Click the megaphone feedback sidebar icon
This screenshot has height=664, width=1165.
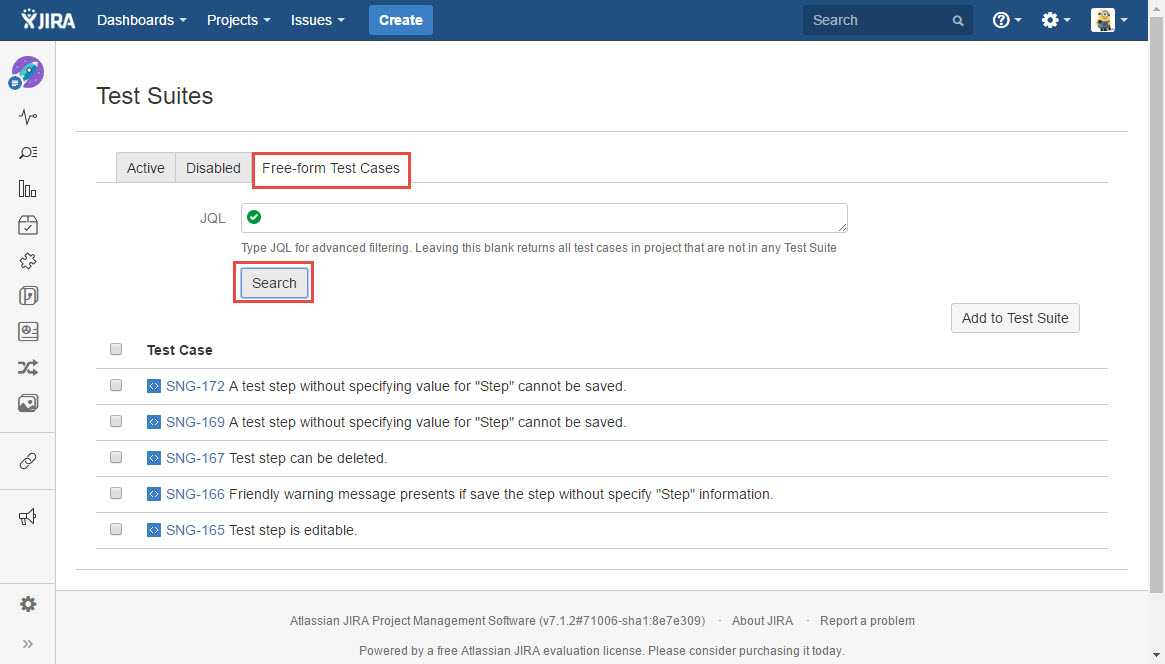tap(27, 517)
